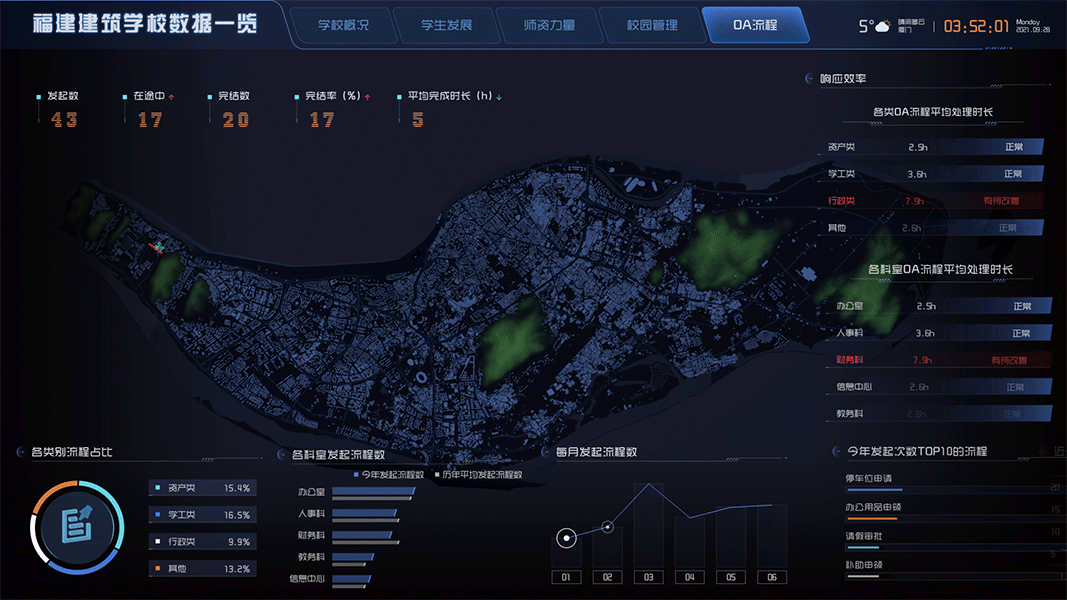Click the 信息中心 bar in department chart
Image resolution: width=1067 pixels, height=600 pixels.
point(351,579)
